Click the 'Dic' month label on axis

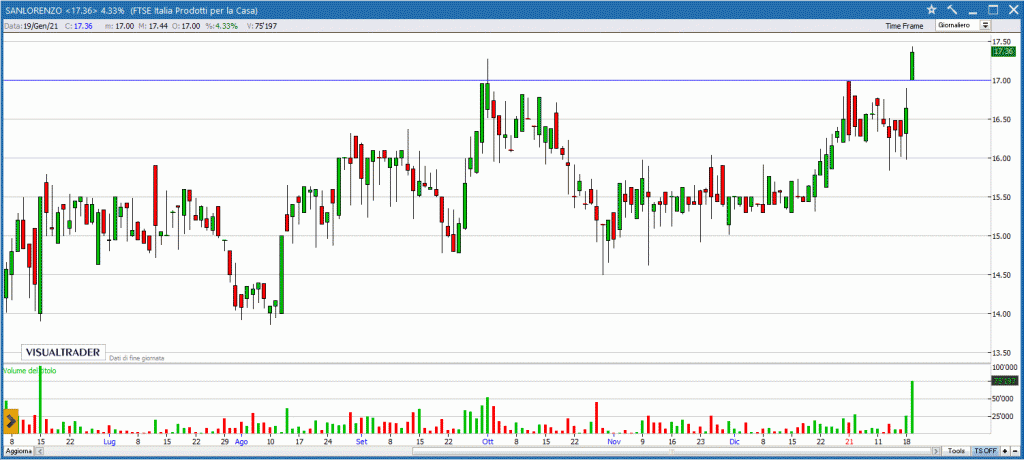(735, 442)
